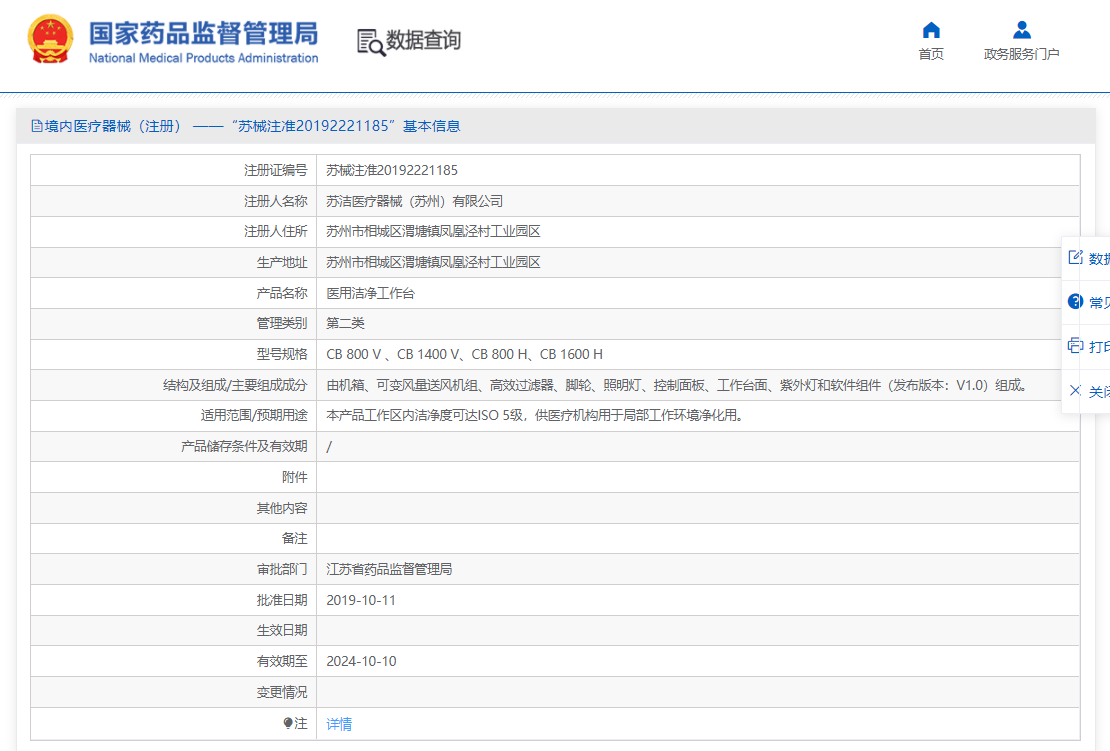Viewport: 1110px width, 751px height.
Task: Click the 国家药品监督管理局 site title
Action: [x=203, y=34]
